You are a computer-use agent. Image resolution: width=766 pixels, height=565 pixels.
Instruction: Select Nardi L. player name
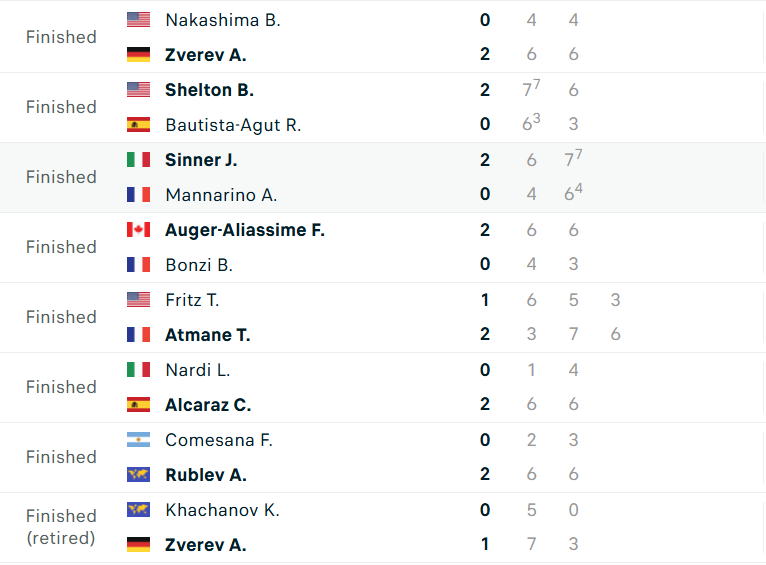pos(197,370)
